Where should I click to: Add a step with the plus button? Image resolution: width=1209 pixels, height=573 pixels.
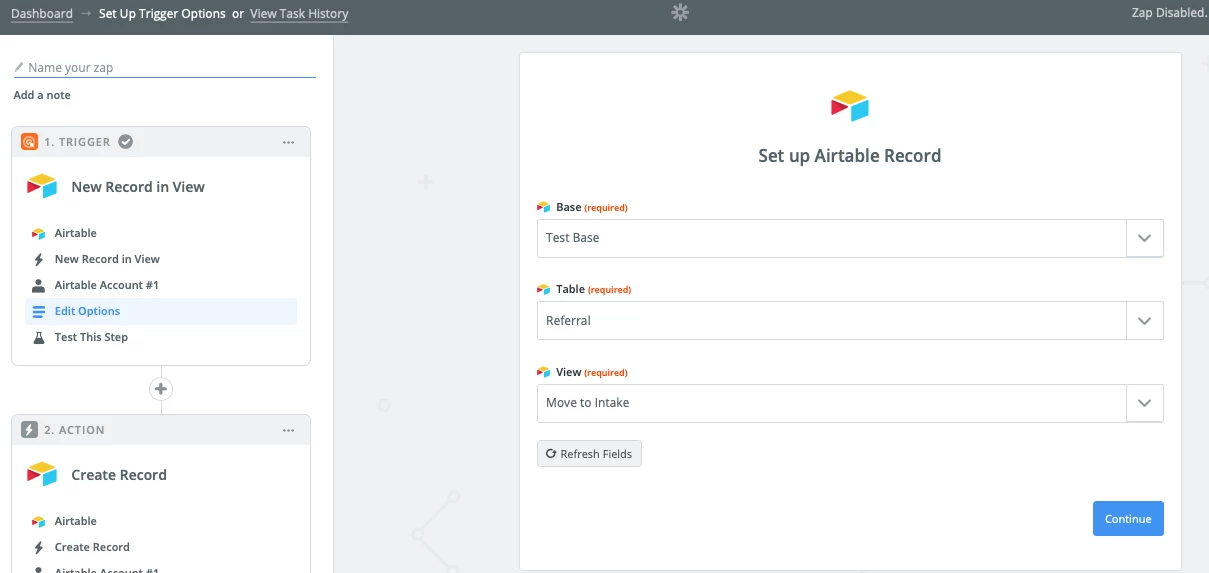[x=161, y=389]
